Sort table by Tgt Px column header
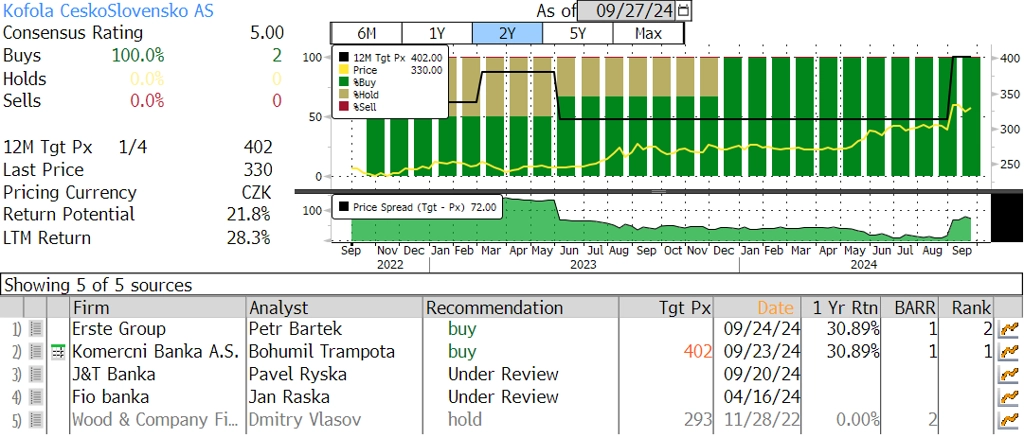The image size is (1024, 438). pyautogui.click(x=666, y=307)
